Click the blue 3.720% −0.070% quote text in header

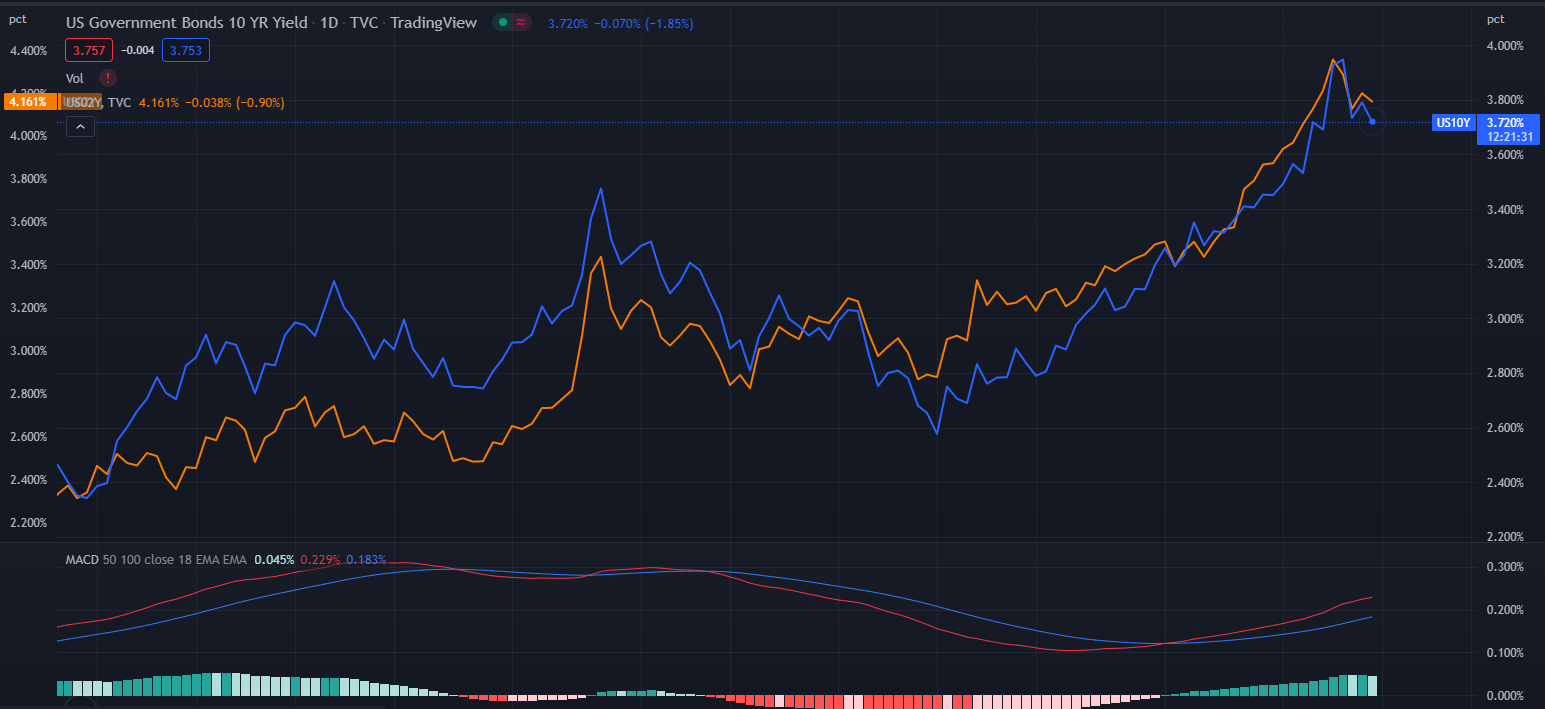620,22
